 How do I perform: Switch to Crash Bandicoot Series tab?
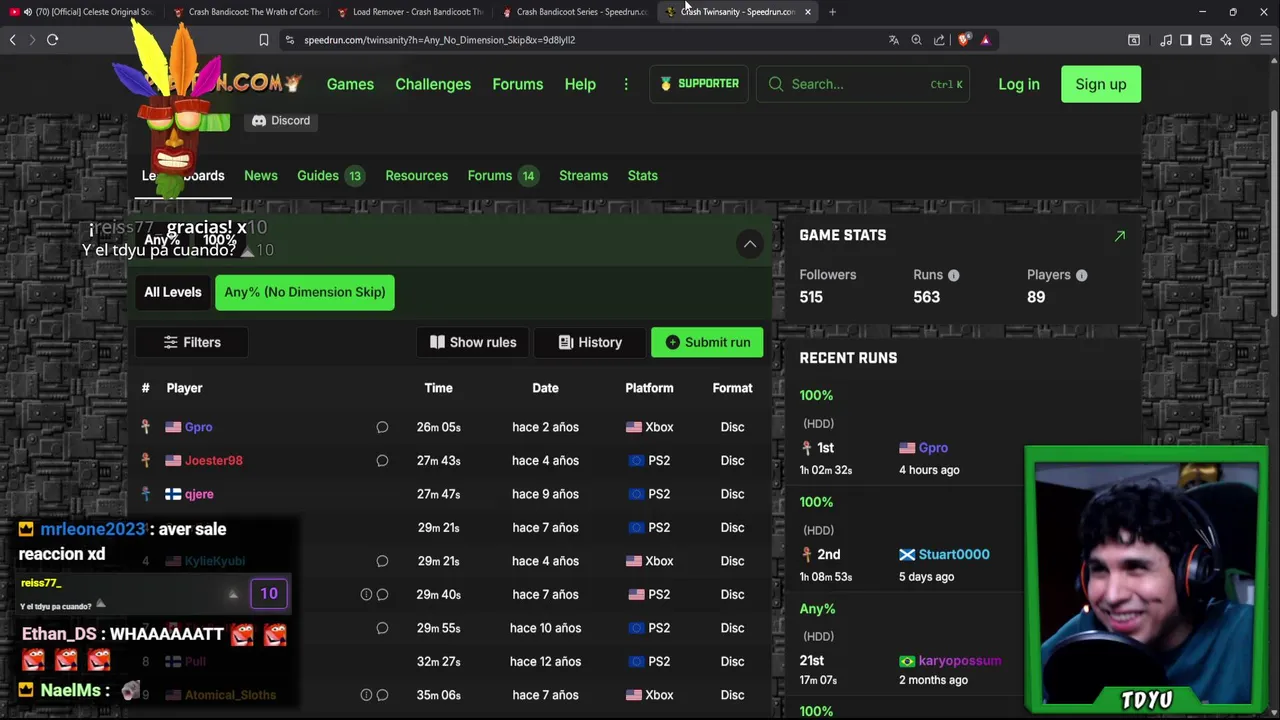coord(575,12)
